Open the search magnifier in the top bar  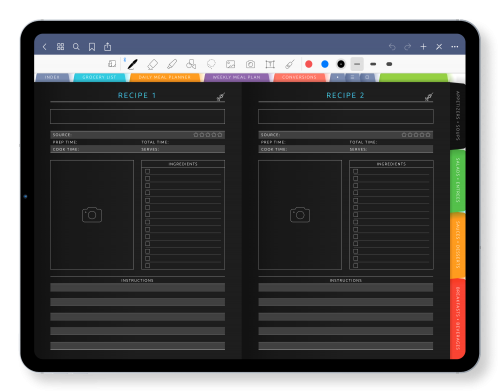coord(76,47)
